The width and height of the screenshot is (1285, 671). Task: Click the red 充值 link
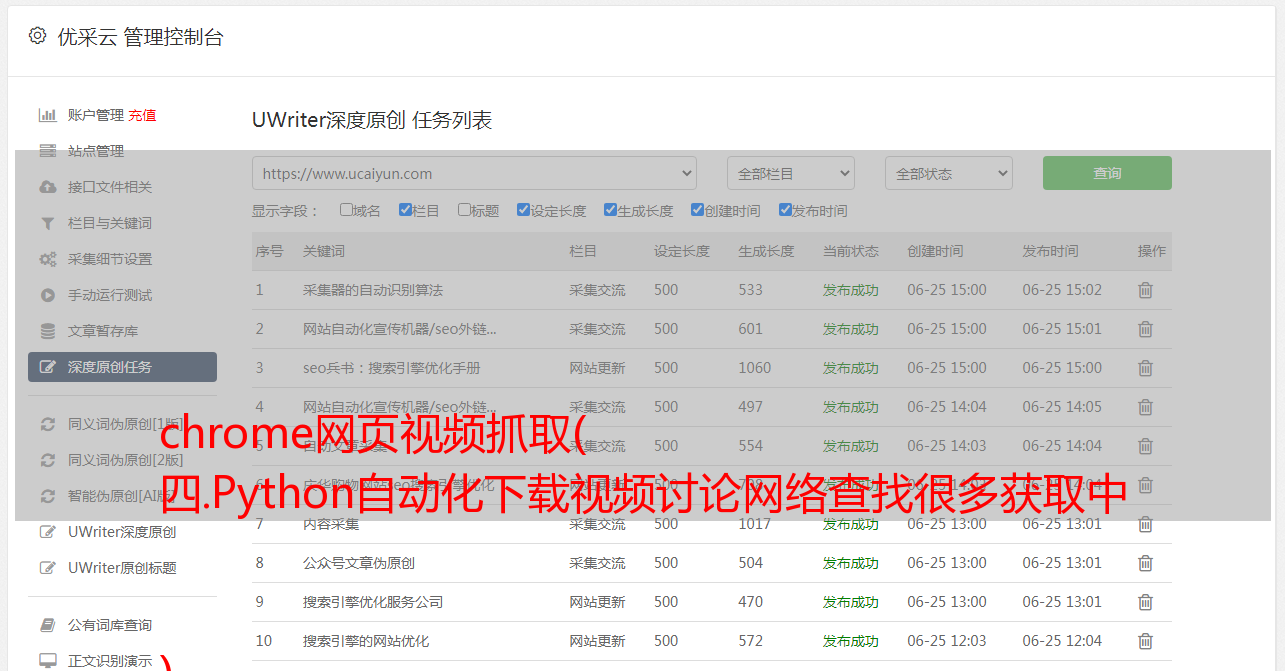[x=142, y=115]
